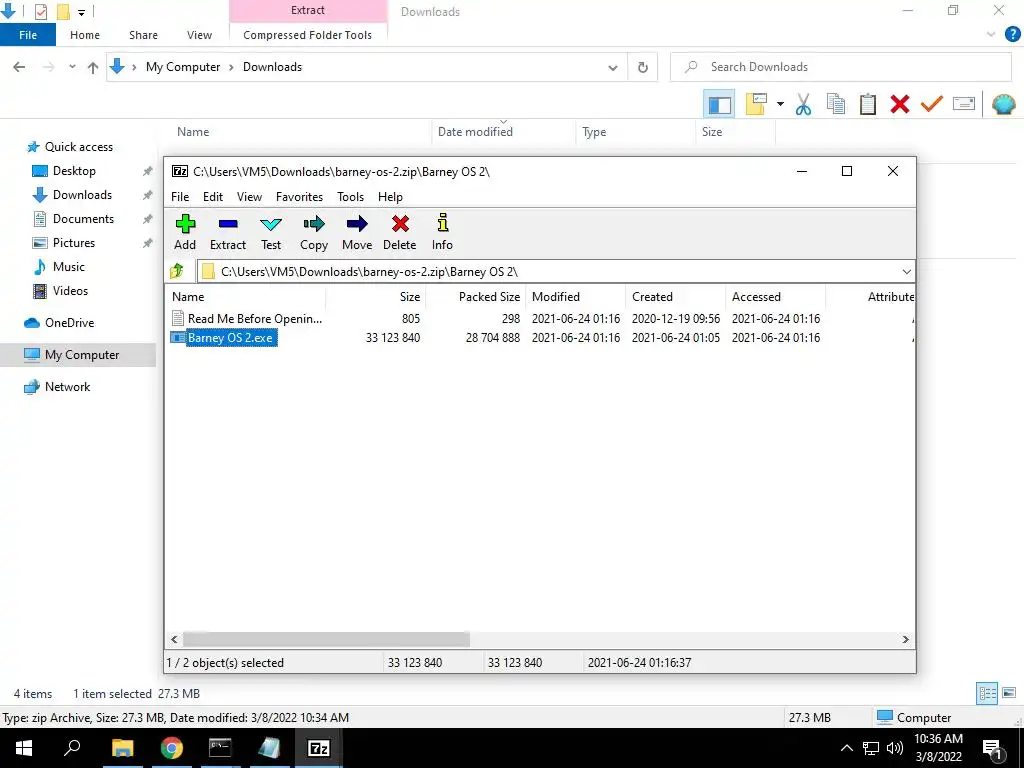Click the Copy pages icon in Explorer toolbar
1024x768 pixels.
(836, 104)
